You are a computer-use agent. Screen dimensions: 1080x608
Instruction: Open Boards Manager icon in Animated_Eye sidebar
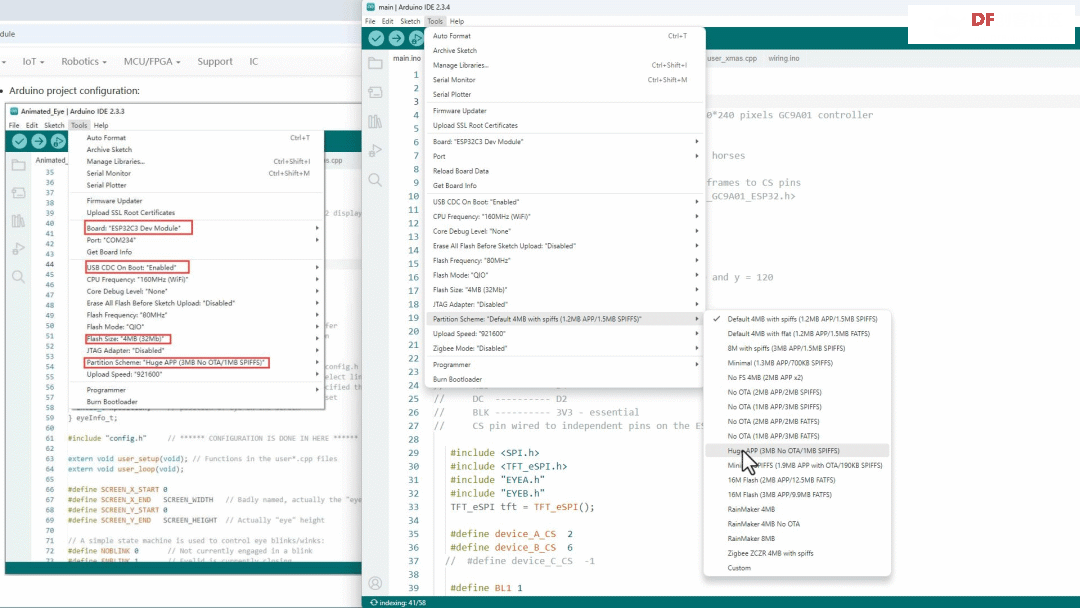pyautogui.click(x=19, y=193)
